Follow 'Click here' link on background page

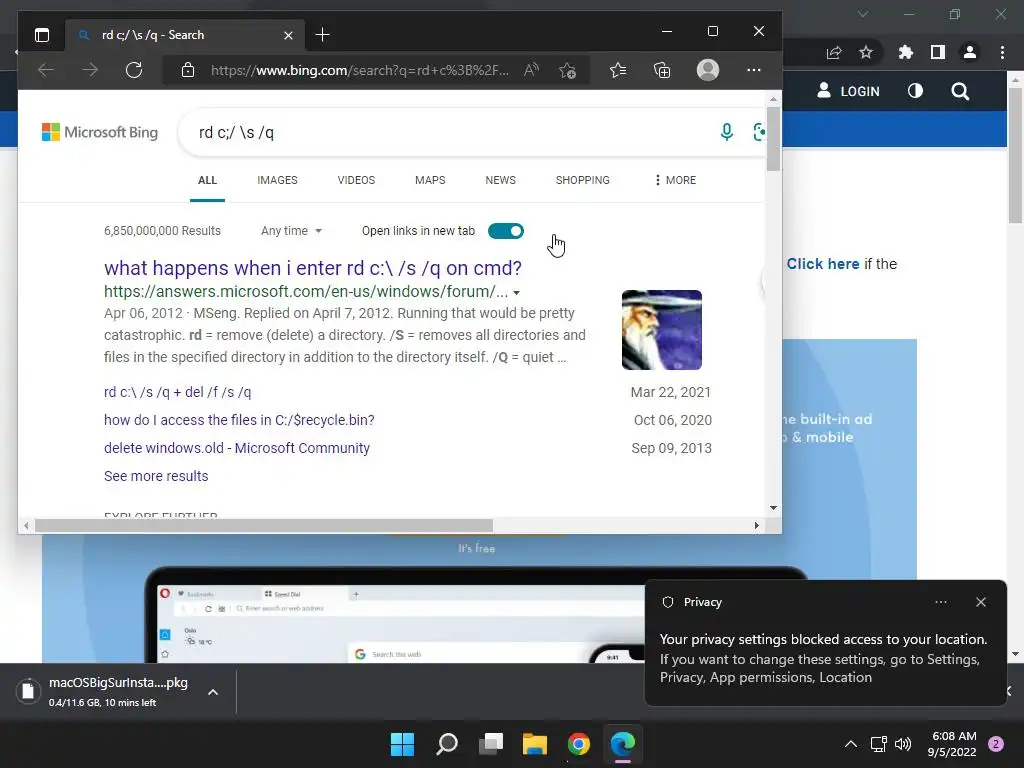coord(823,264)
